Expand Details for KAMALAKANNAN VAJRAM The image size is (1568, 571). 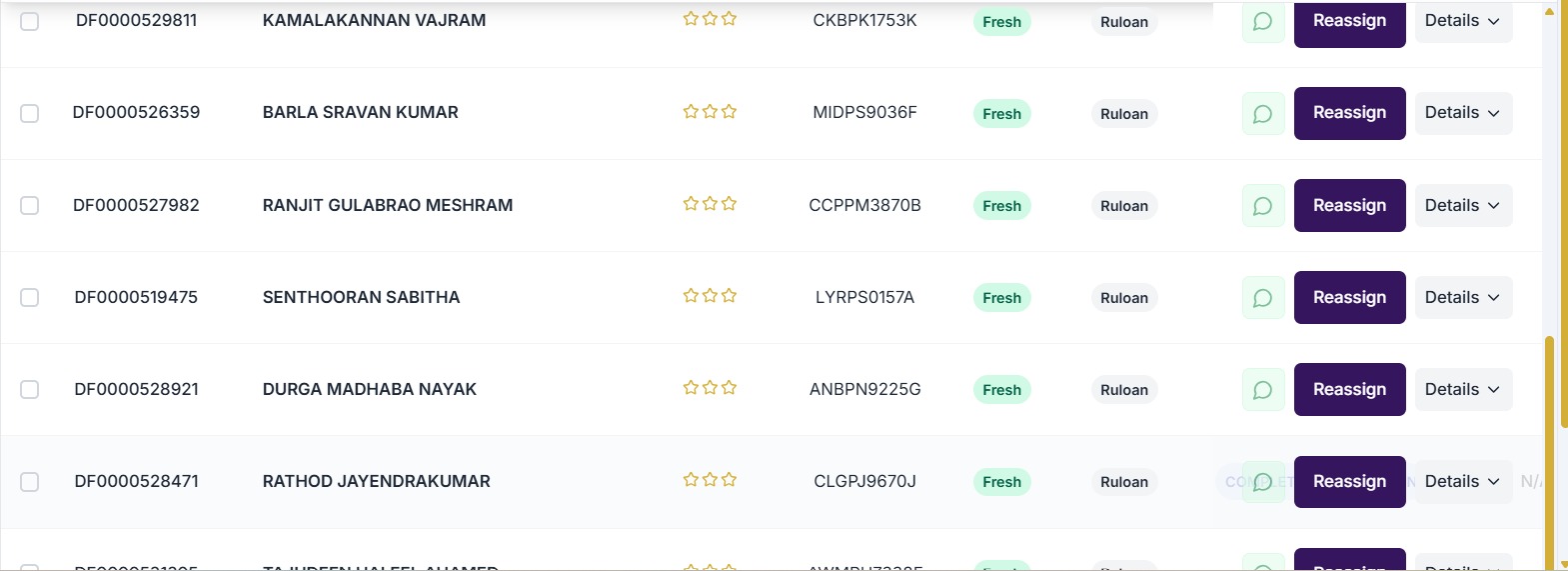[1463, 21]
